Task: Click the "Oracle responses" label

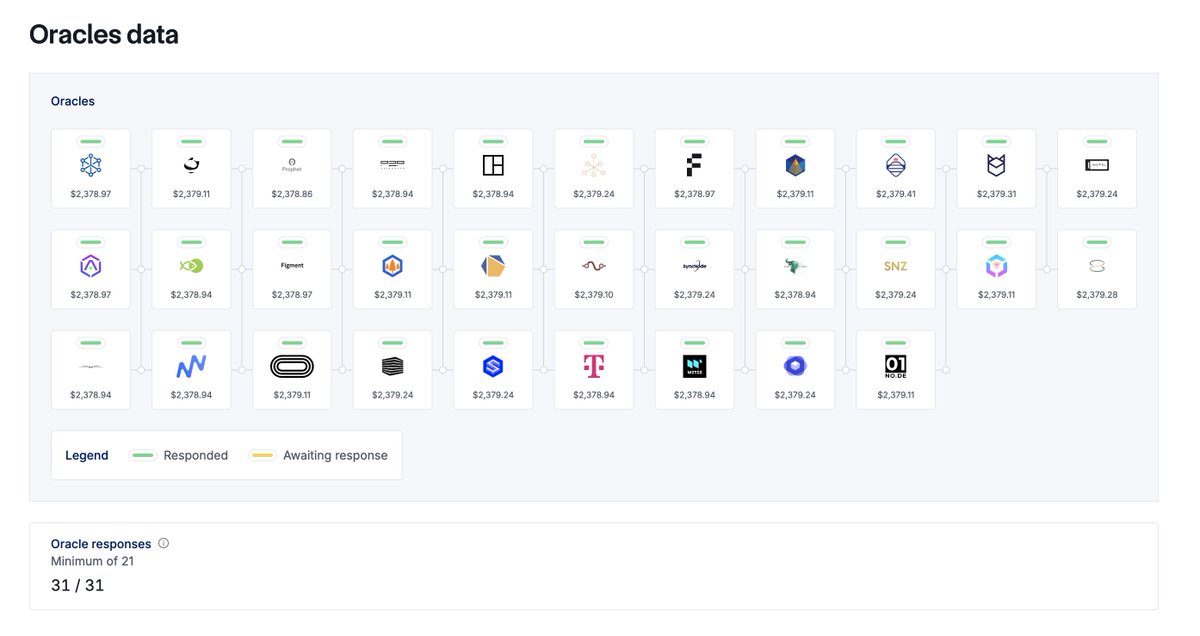Action: (101, 544)
